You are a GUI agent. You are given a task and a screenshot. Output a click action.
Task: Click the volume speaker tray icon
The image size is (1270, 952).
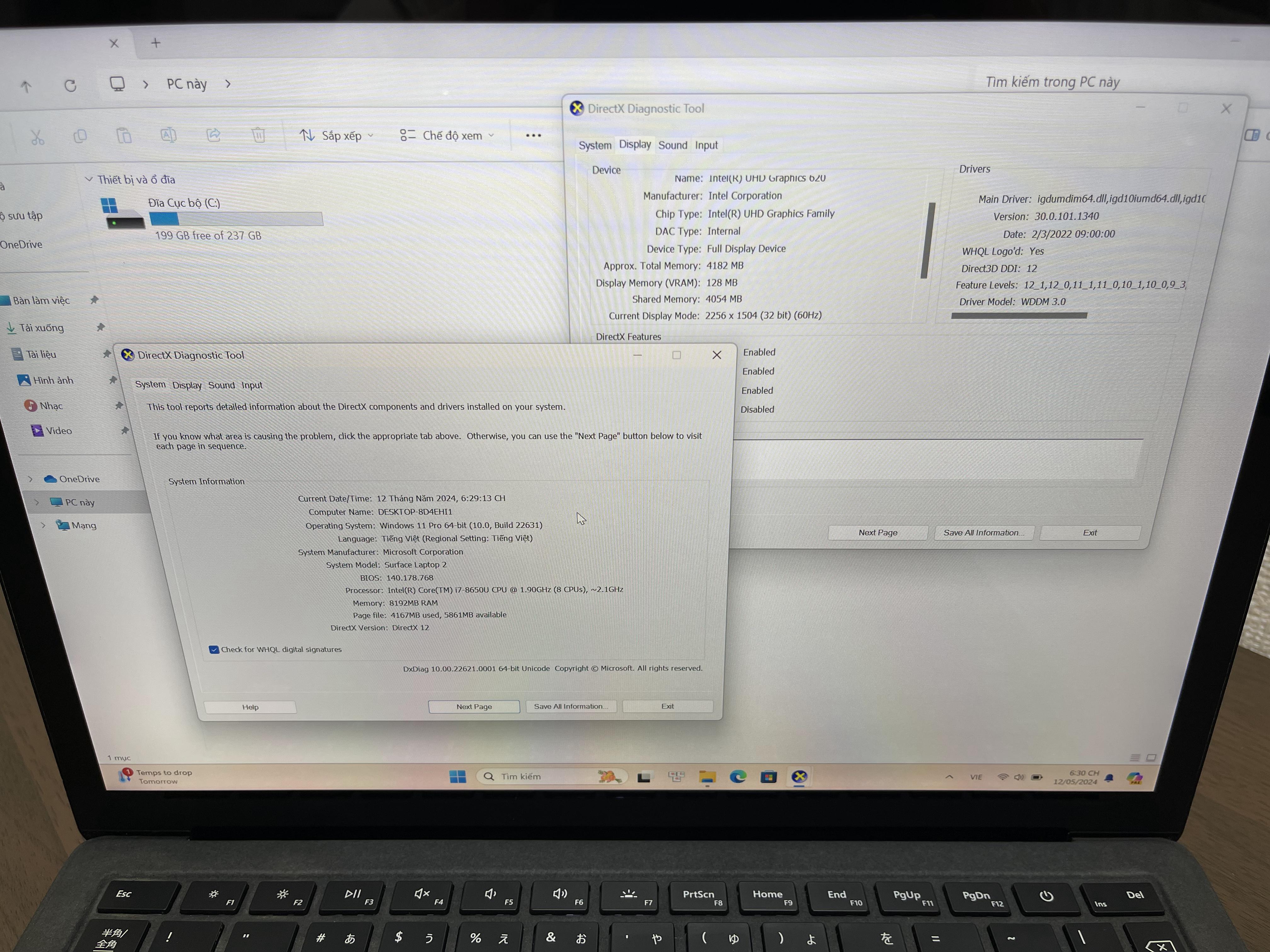coord(1019,777)
